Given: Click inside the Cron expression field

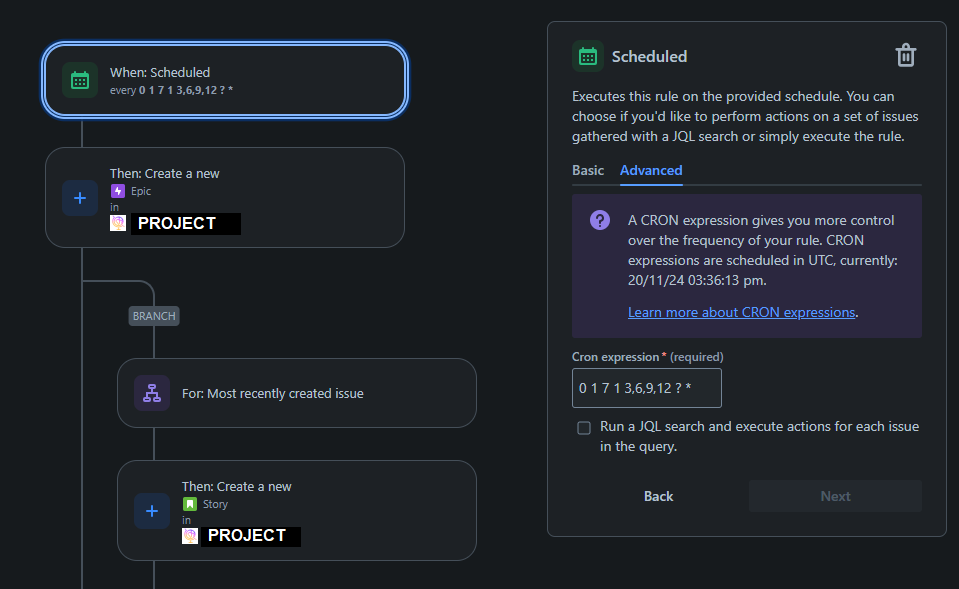Looking at the screenshot, I should 645,388.
